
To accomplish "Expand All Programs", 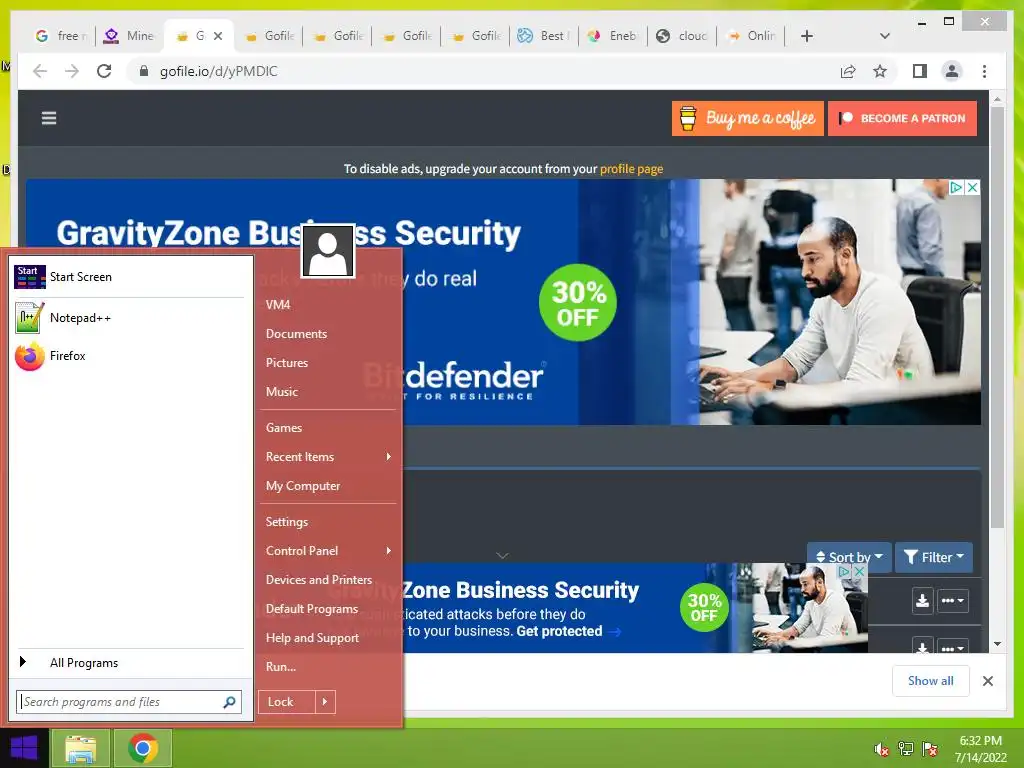I will pyautogui.click(x=129, y=663).
